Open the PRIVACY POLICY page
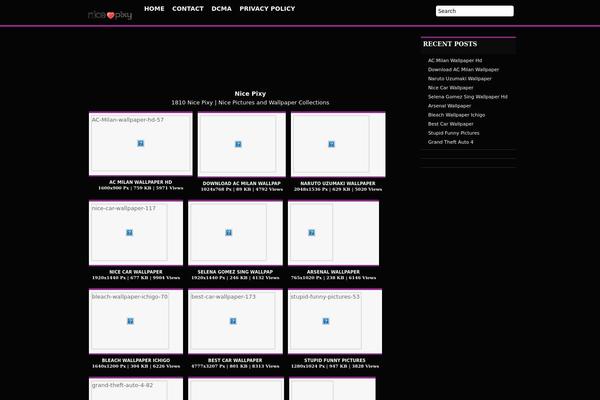 click(x=267, y=9)
